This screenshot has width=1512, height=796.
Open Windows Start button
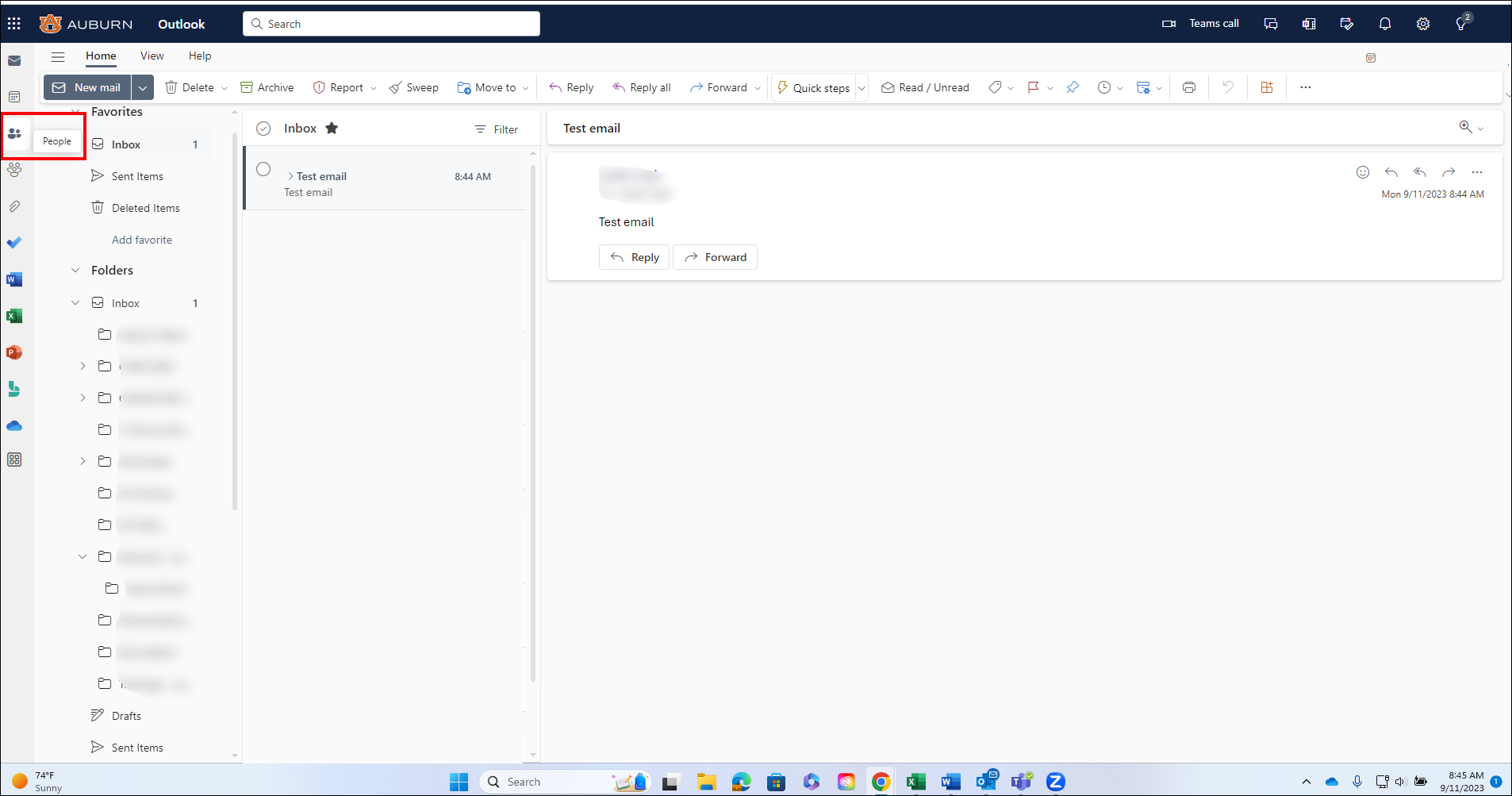click(459, 782)
